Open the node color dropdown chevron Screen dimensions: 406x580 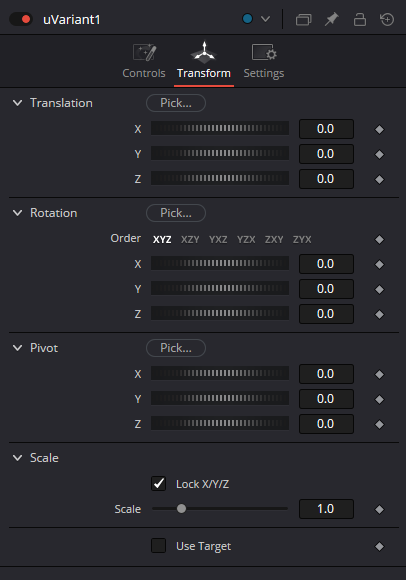pyautogui.click(x=265, y=19)
